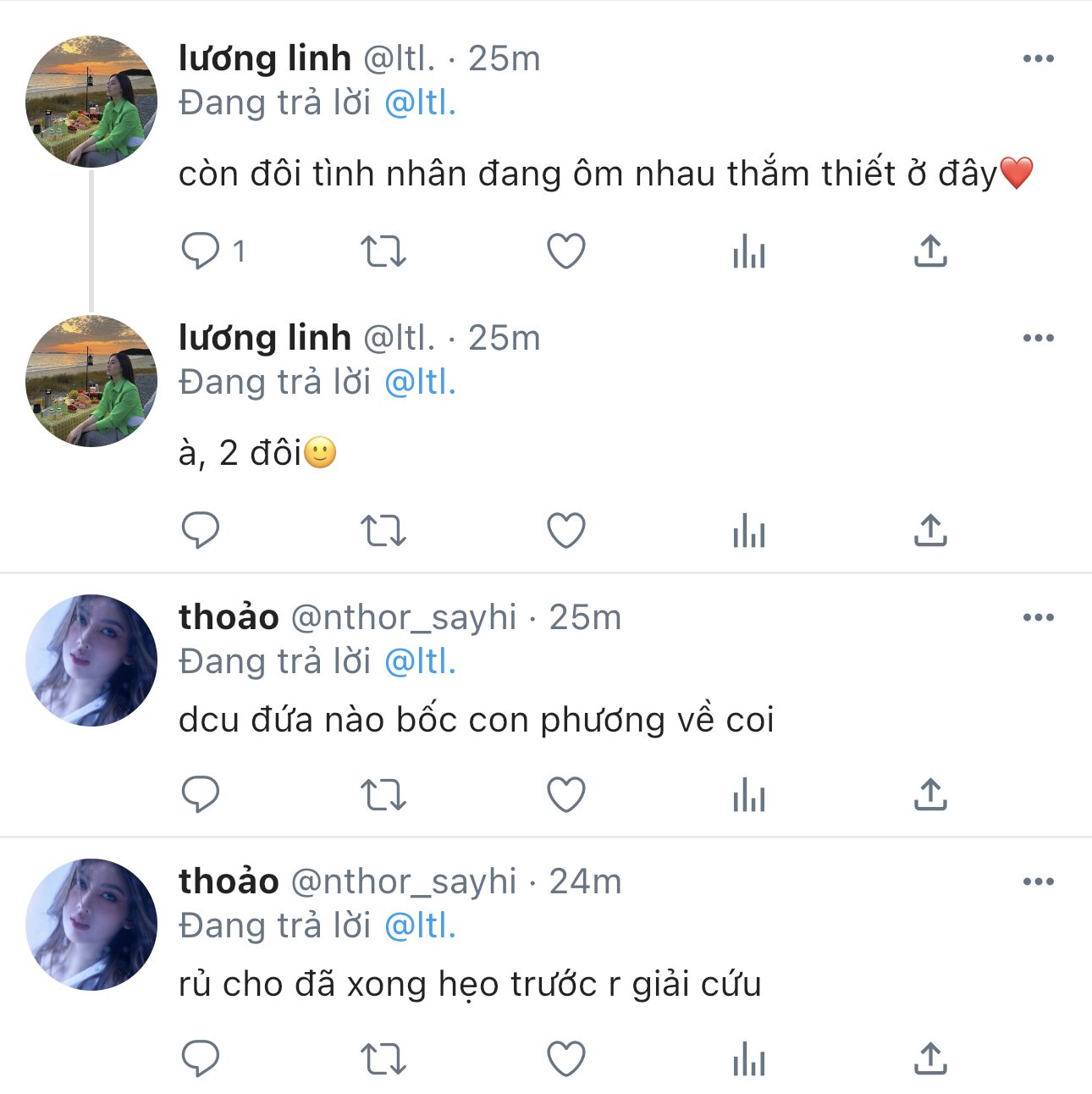Open thoảo's profile name on 24m tweet
The image size is (1092, 1094).
[229, 881]
